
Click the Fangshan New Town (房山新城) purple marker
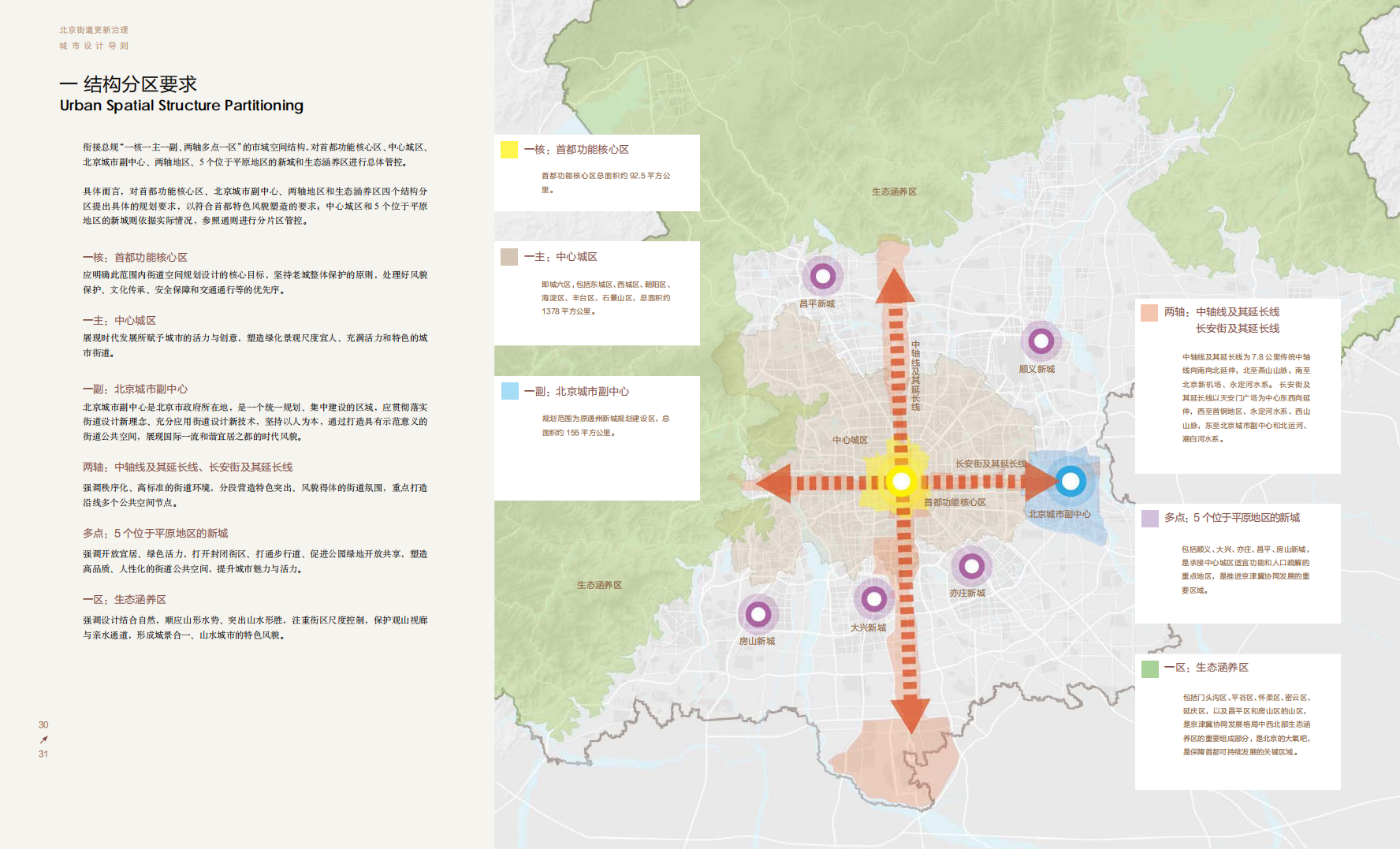[x=758, y=614]
